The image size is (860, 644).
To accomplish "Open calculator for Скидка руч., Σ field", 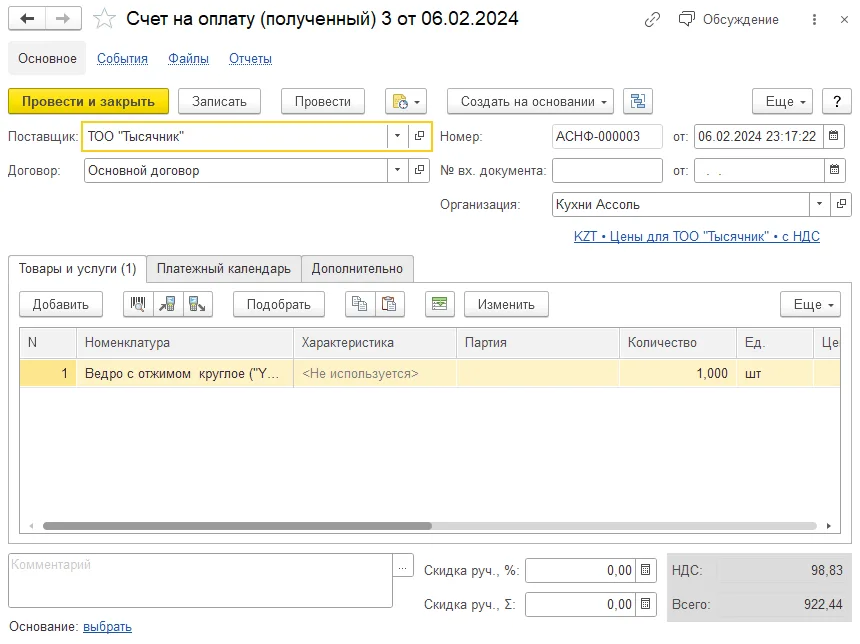I will click(646, 605).
